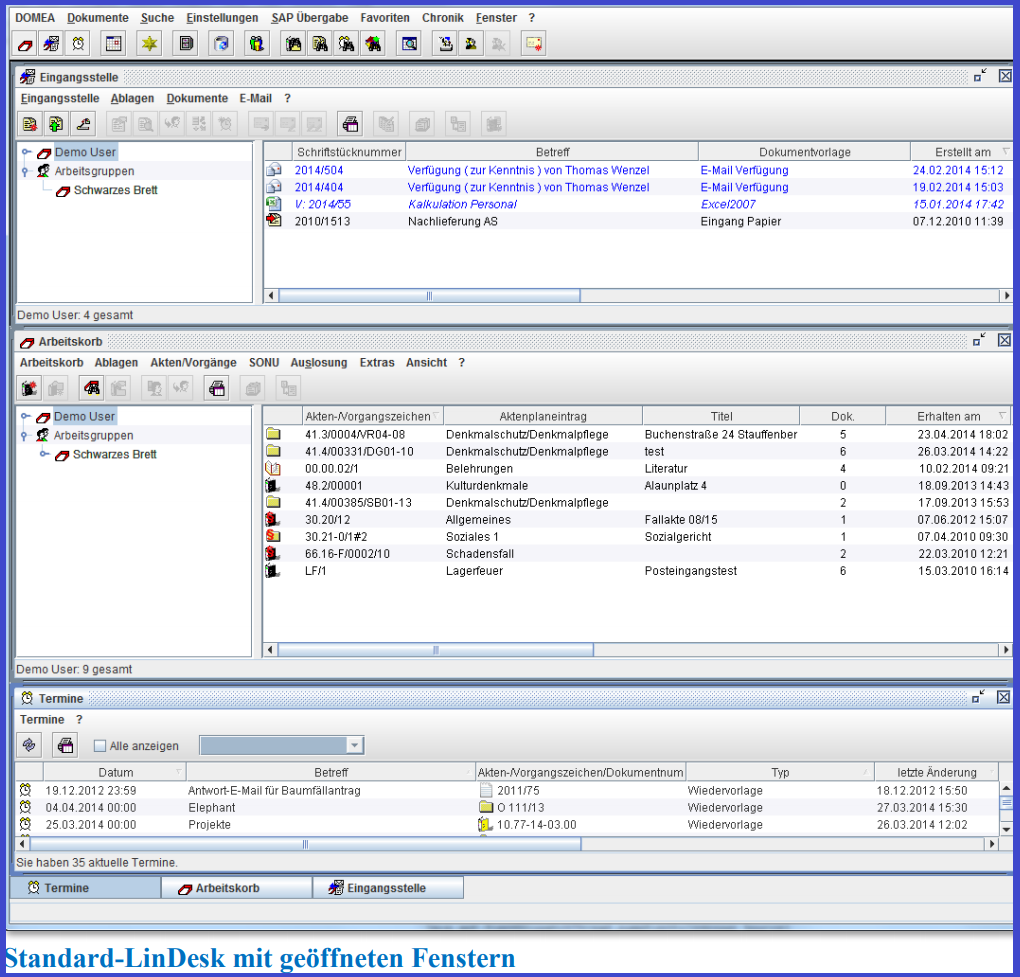Open the dropdown next to 'Alle anzeigen'
This screenshot has width=1020, height=977.
pyautogui.click(x=354, y=745)
